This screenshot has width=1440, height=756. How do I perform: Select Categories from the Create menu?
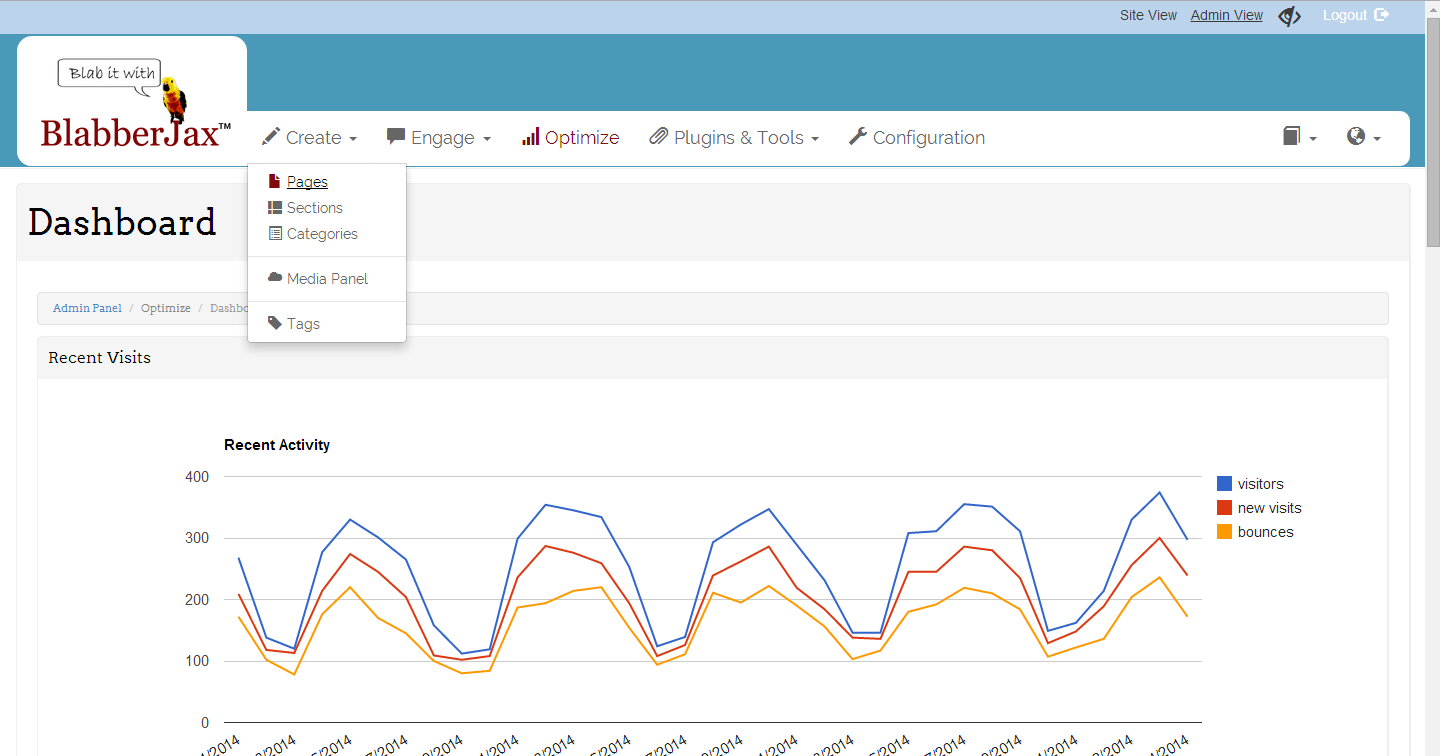[x=322, y=234]
